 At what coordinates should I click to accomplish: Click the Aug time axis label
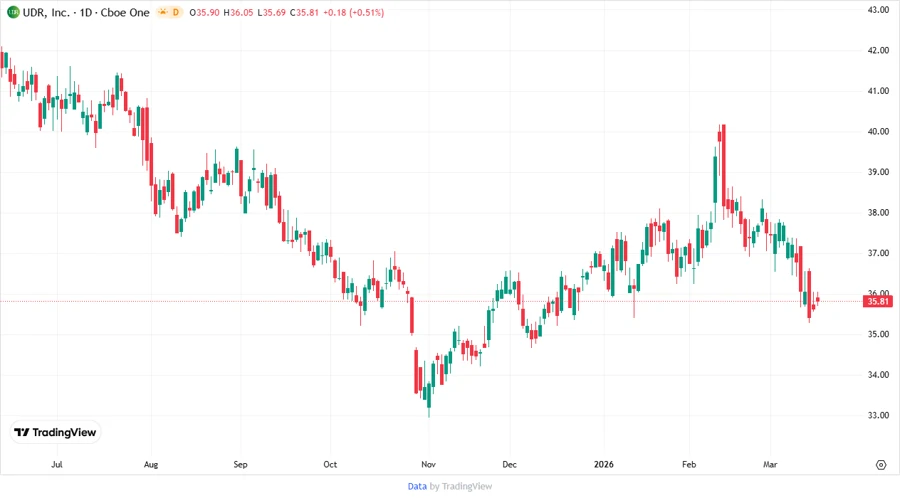[x=150, y=464]
